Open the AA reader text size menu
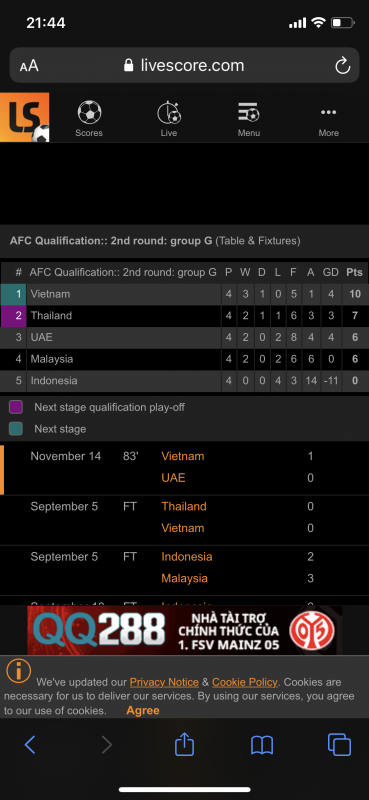The image size is (369, 800). (29, 66)
